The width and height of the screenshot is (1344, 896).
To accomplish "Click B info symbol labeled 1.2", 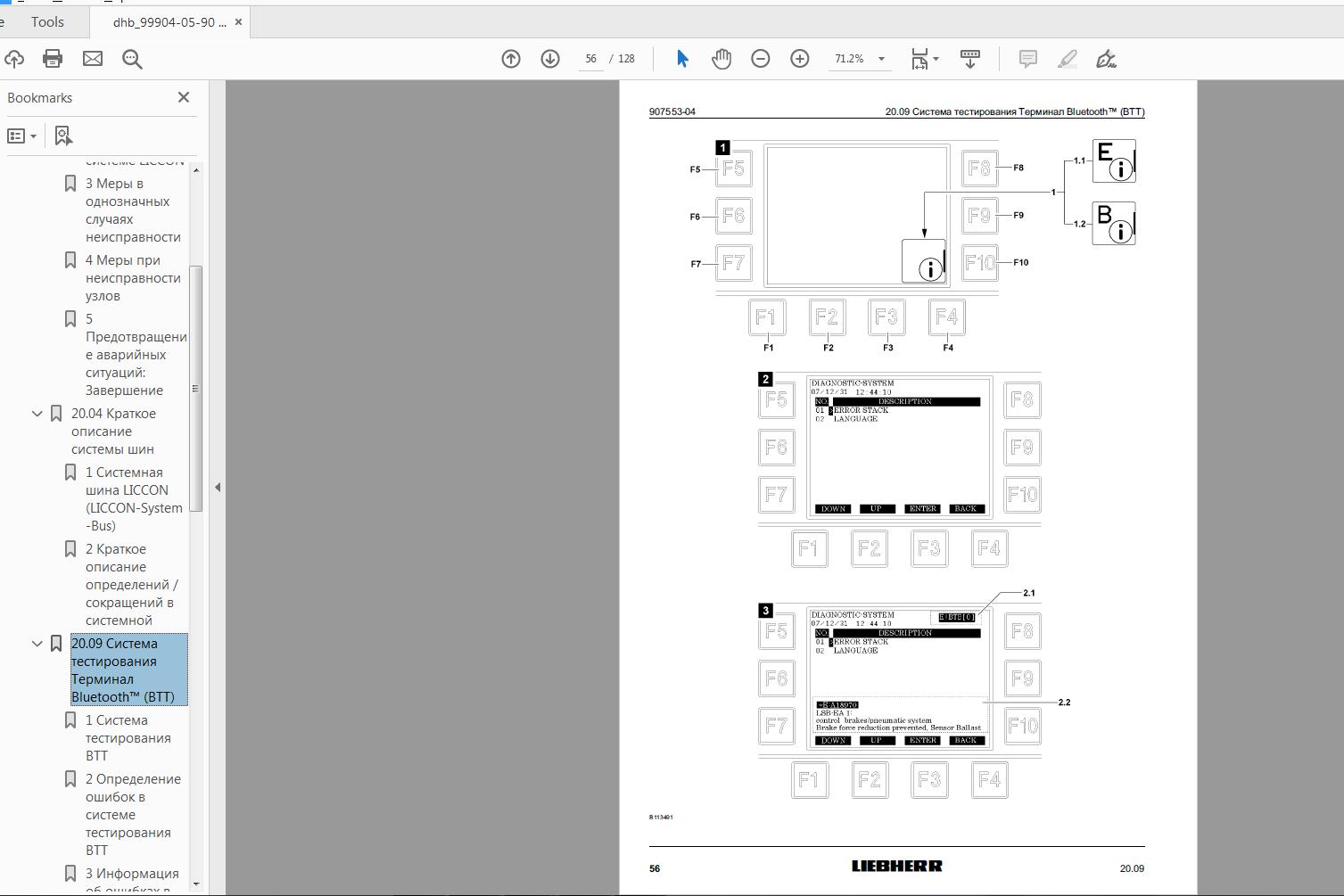I will [x=1114, y=224].
